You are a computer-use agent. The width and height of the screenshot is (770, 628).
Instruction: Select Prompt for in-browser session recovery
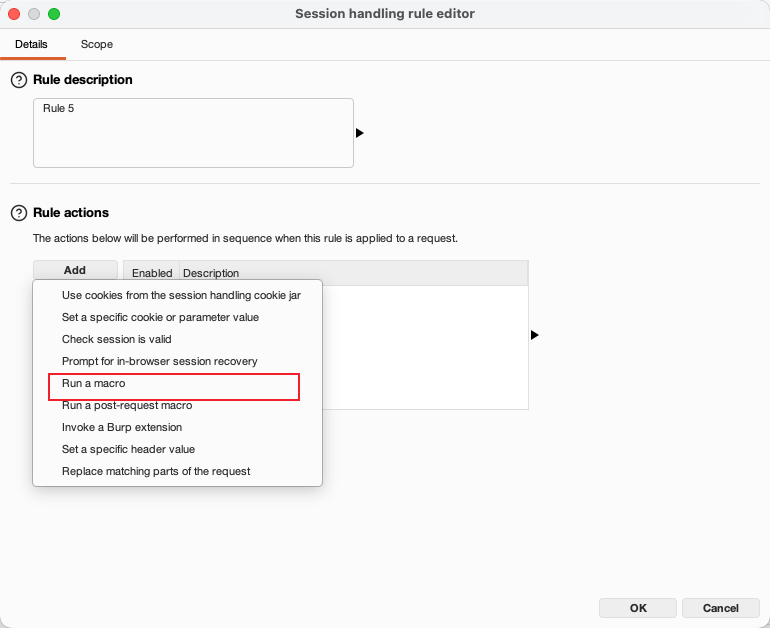177,361
